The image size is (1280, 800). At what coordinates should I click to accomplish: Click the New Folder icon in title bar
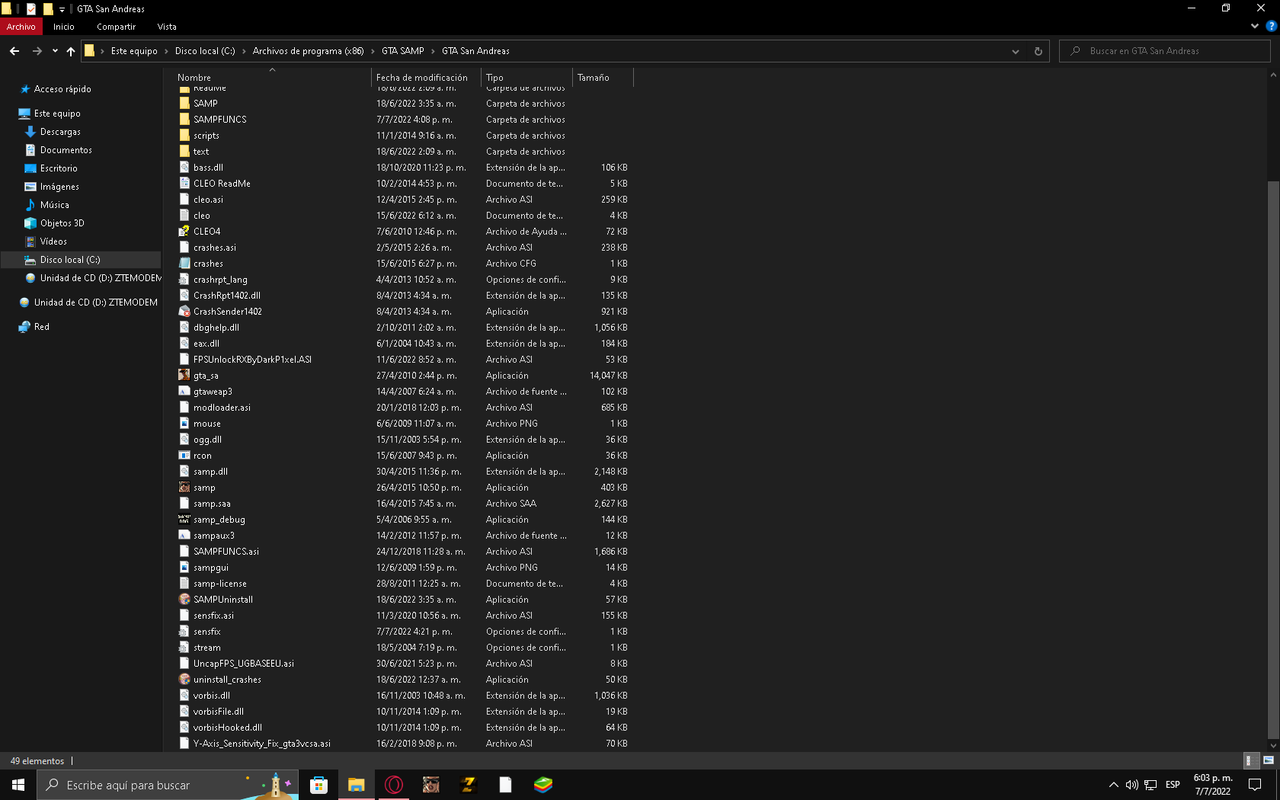[48, 8]
